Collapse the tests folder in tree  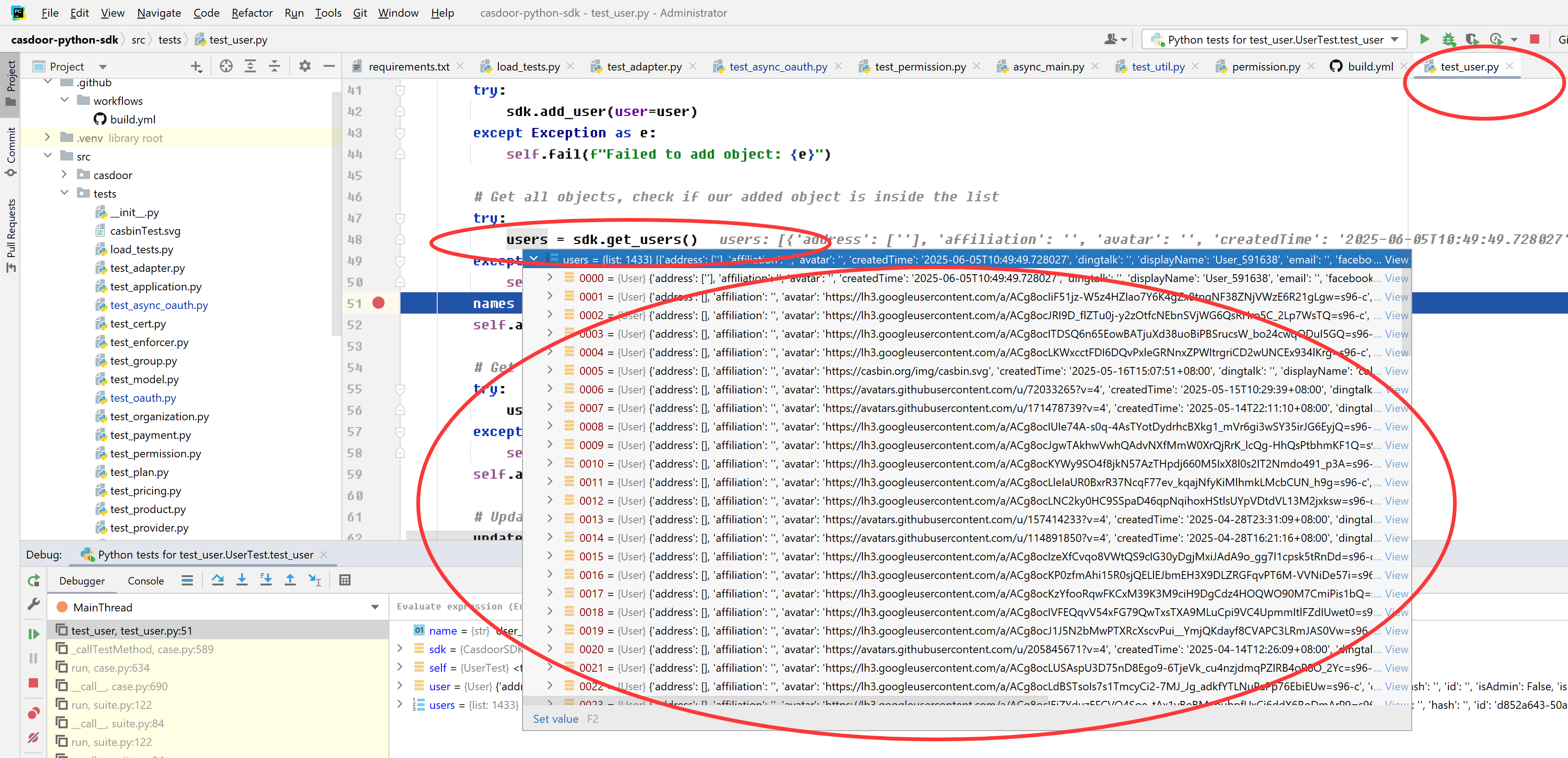(64, 193)
